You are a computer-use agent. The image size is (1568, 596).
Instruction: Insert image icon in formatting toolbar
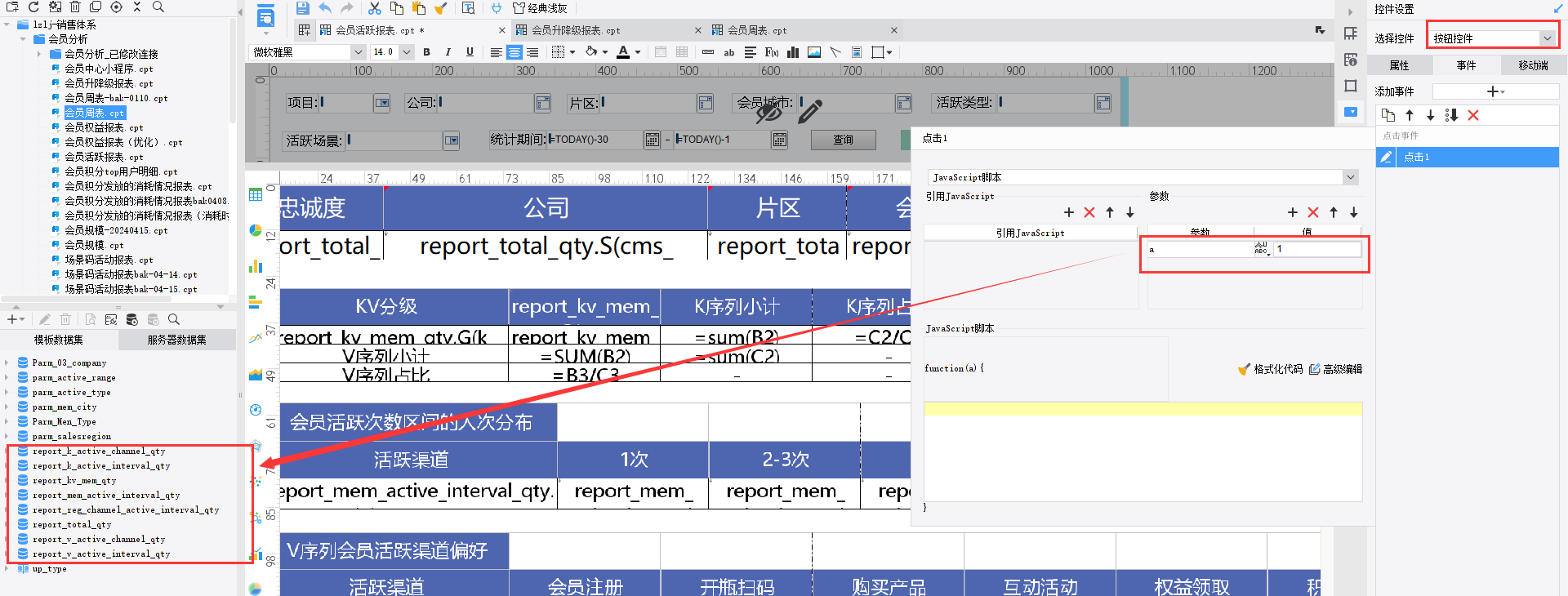814,52
